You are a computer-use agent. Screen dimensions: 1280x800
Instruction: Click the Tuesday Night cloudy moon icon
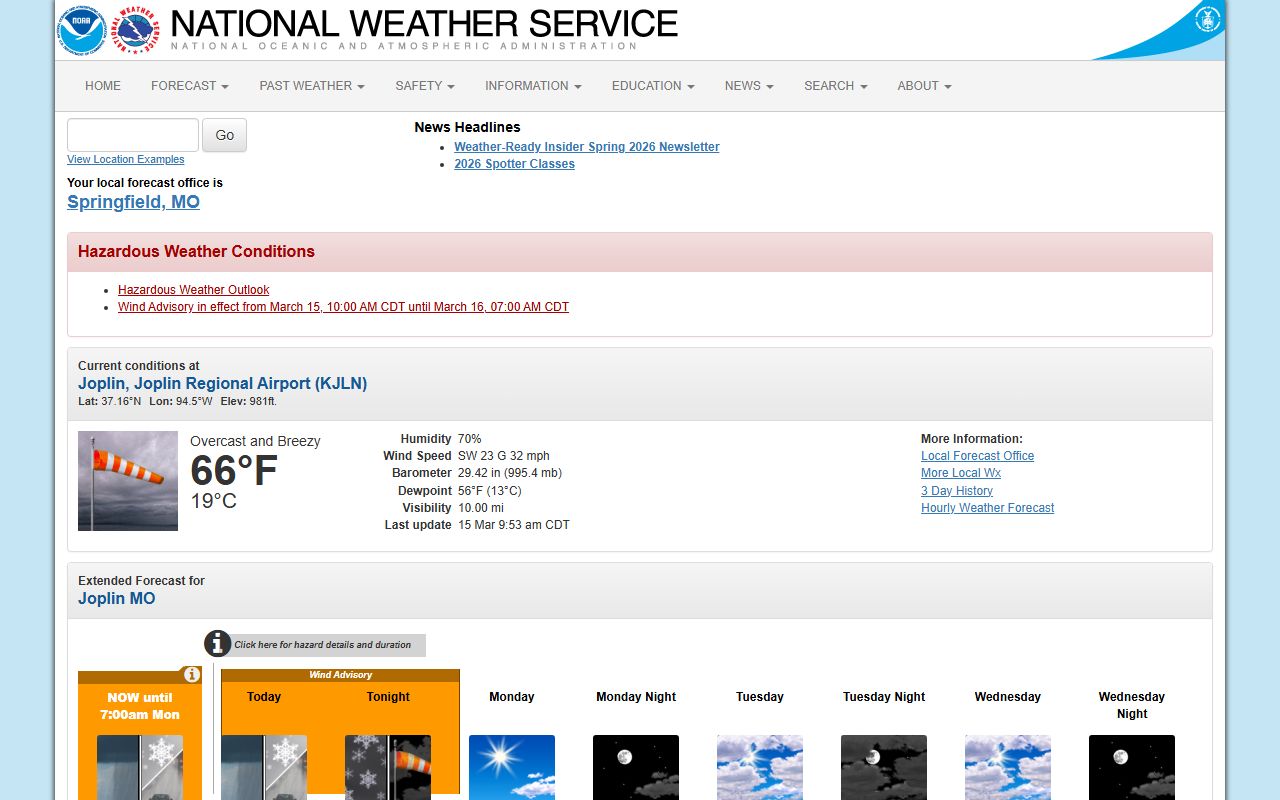[884, 768]
